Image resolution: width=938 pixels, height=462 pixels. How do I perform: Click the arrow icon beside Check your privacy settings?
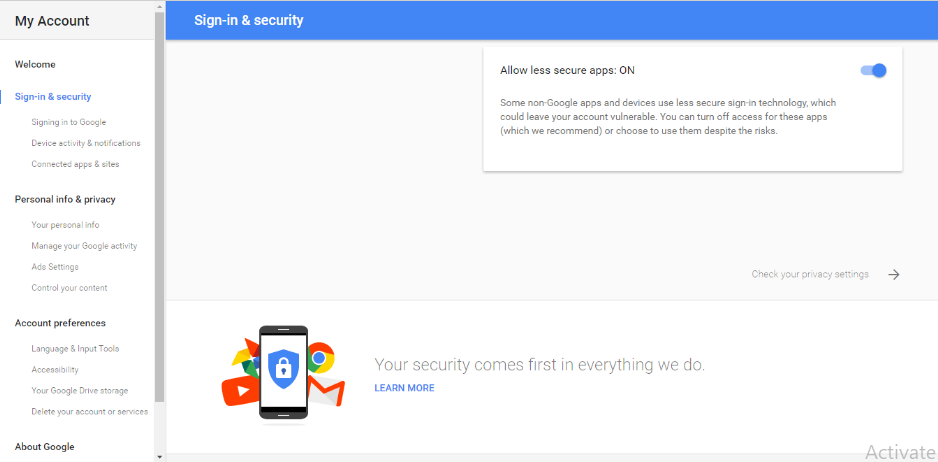click(x=894, y=275)
